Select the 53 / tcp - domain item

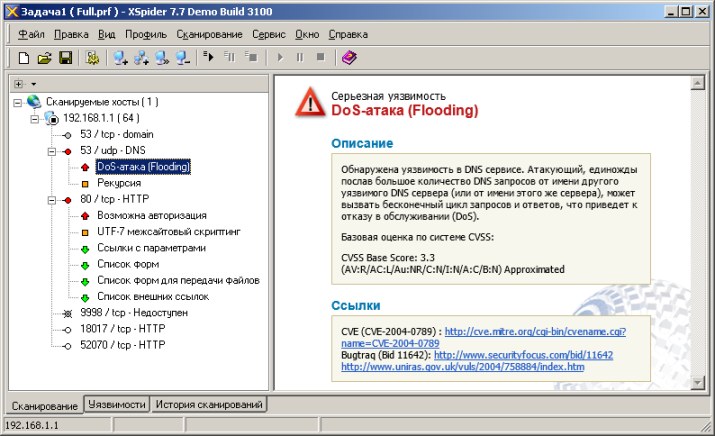pos(117,134)
